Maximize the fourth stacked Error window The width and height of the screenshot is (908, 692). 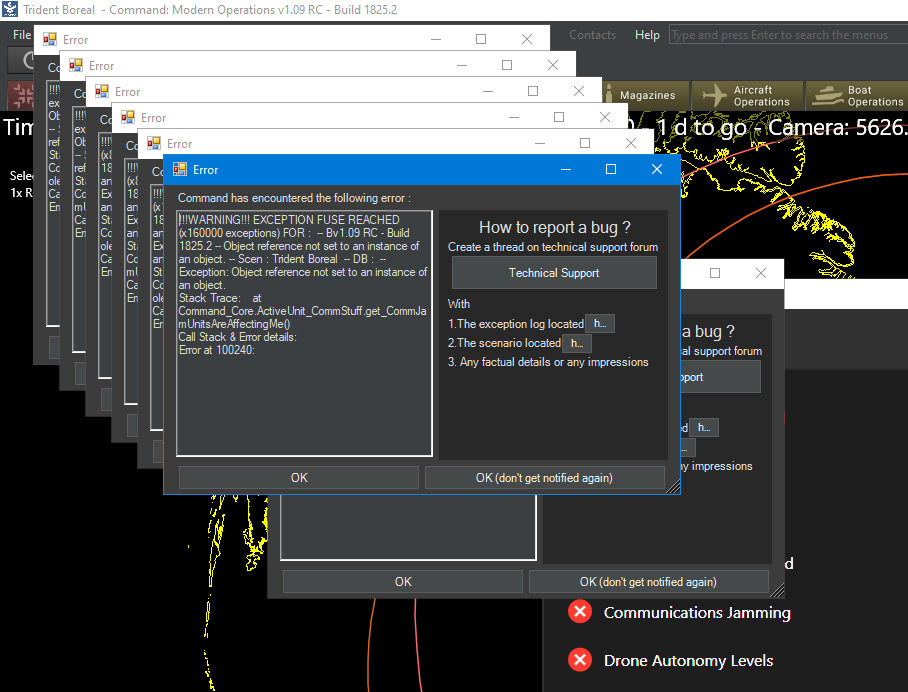[x=559, y=117]
